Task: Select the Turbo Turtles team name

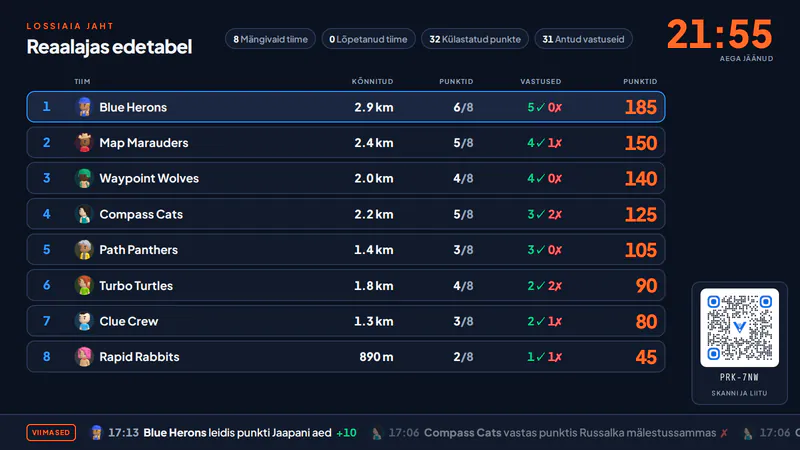Action: (136, 286)
